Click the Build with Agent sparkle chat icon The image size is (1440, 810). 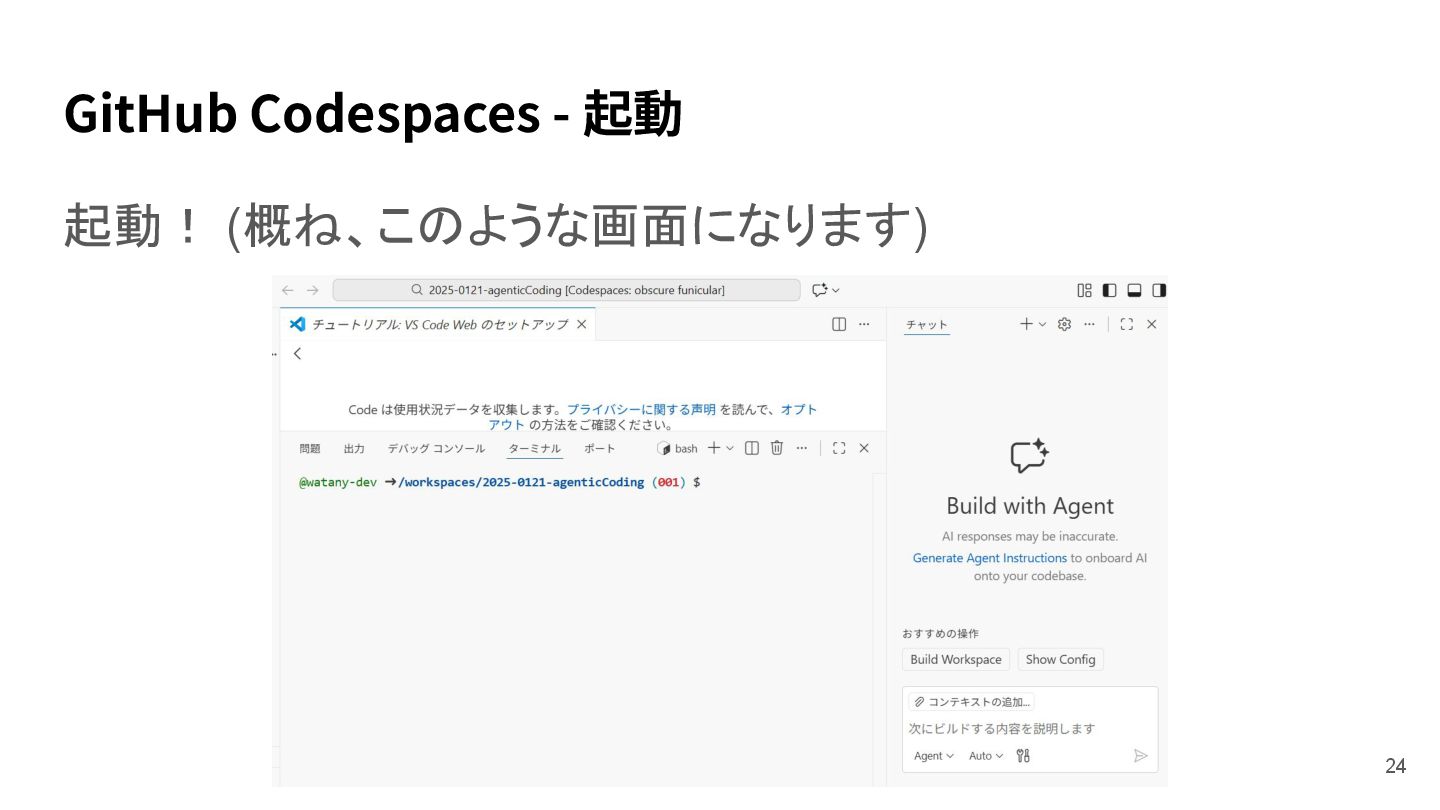(x=1029, y=456)
